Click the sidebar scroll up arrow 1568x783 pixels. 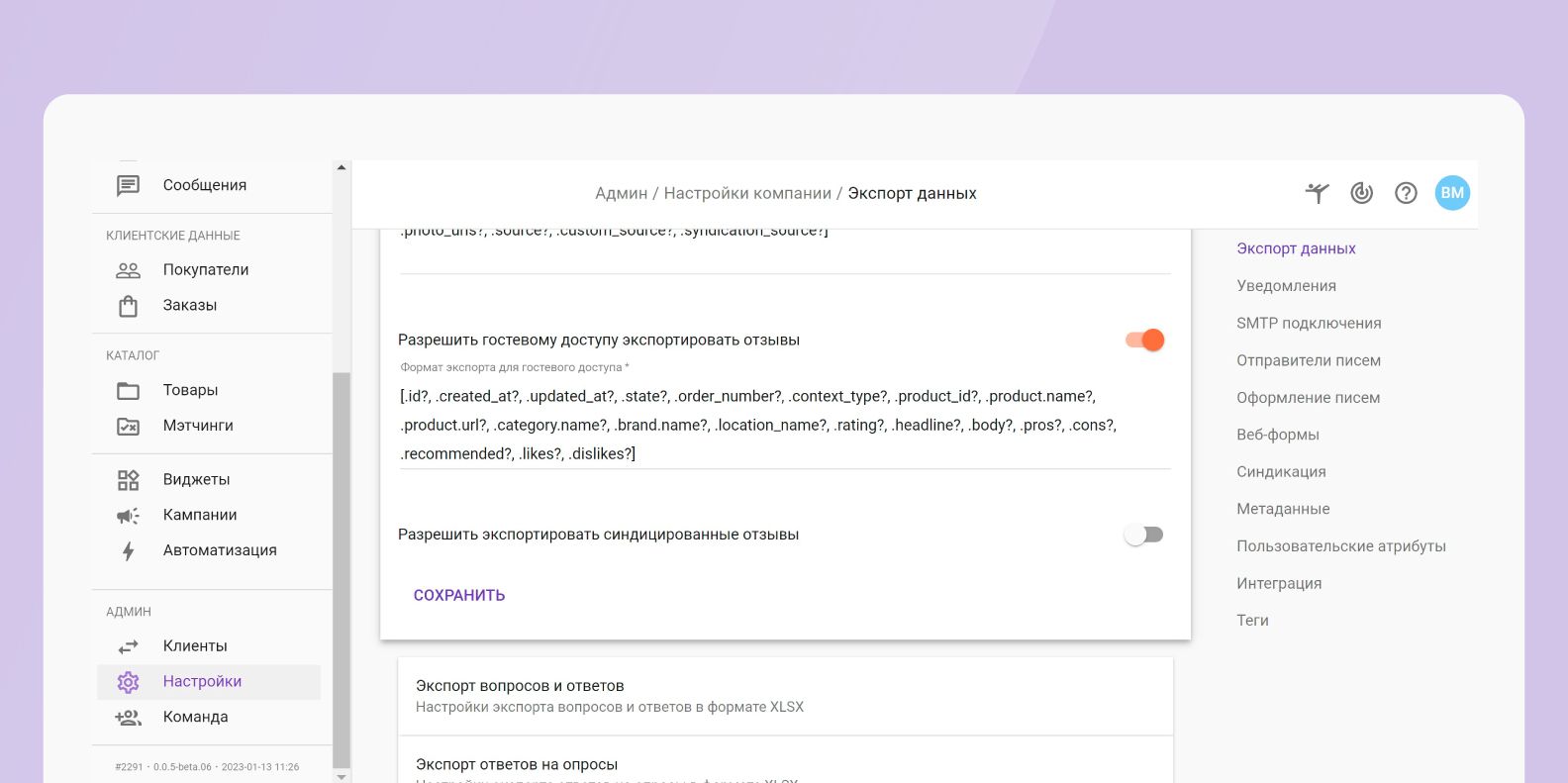[x=342, y=167]
